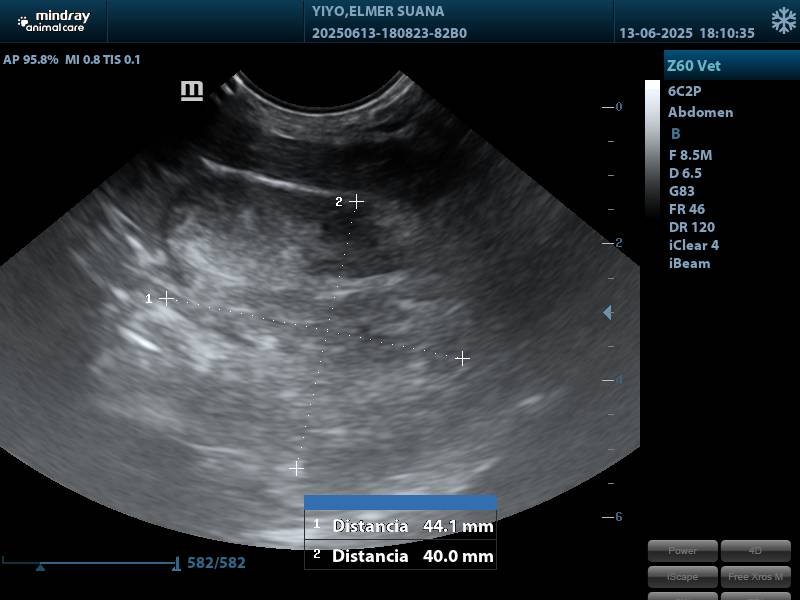Click the probe orientation M marker
Viewport: 800px width, 600px height.
(x=191, y=91)
